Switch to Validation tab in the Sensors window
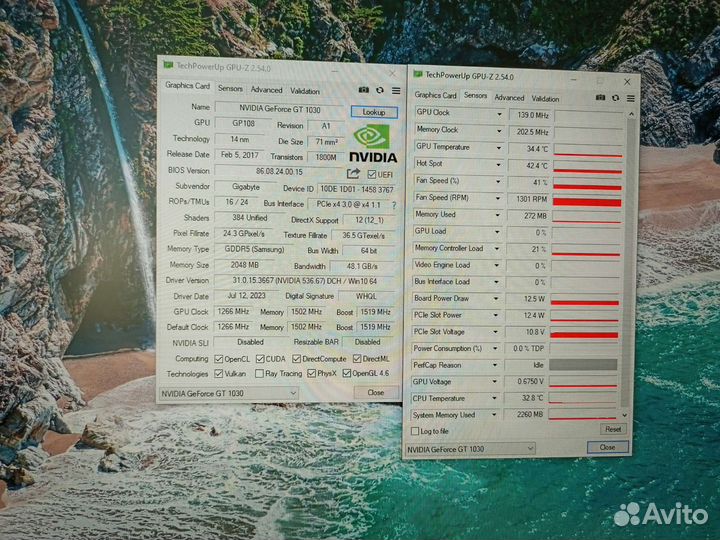 tap(546, 98)
